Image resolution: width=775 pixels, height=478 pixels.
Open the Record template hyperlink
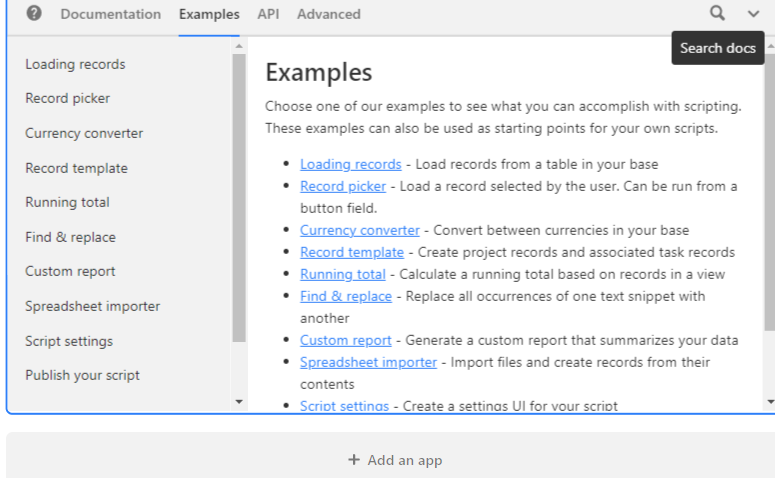[351, 252]
